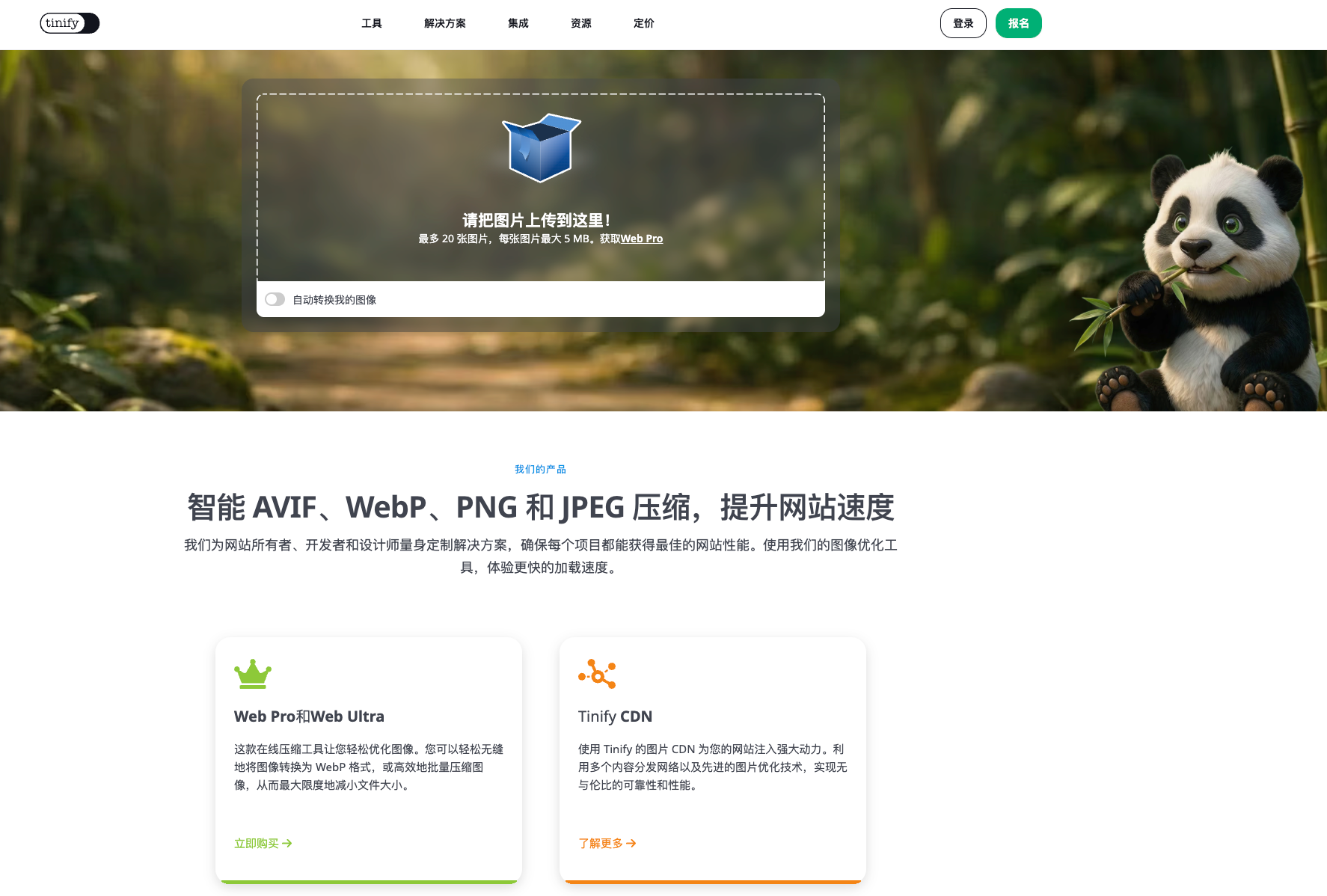
Task: Go to the 定价 page
Action: point(644,23)
